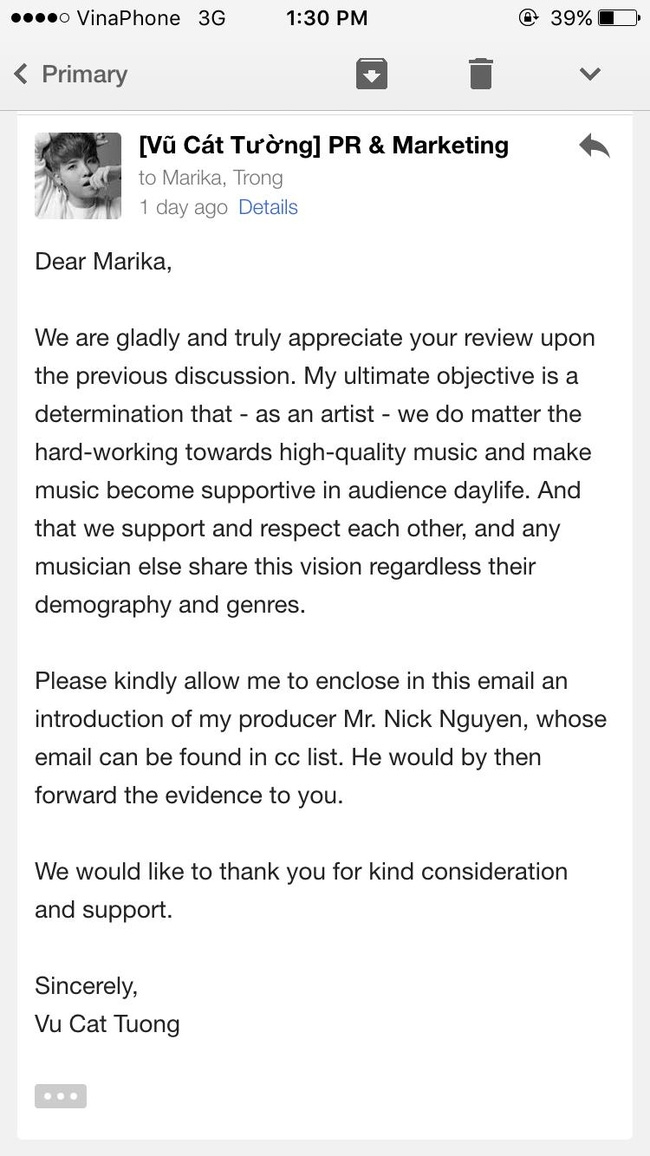The height and width of the screenshot is (1156, 650).
Task: Tap the 'Vu Cat Tuong' signature text
Action: point(107,1023)
